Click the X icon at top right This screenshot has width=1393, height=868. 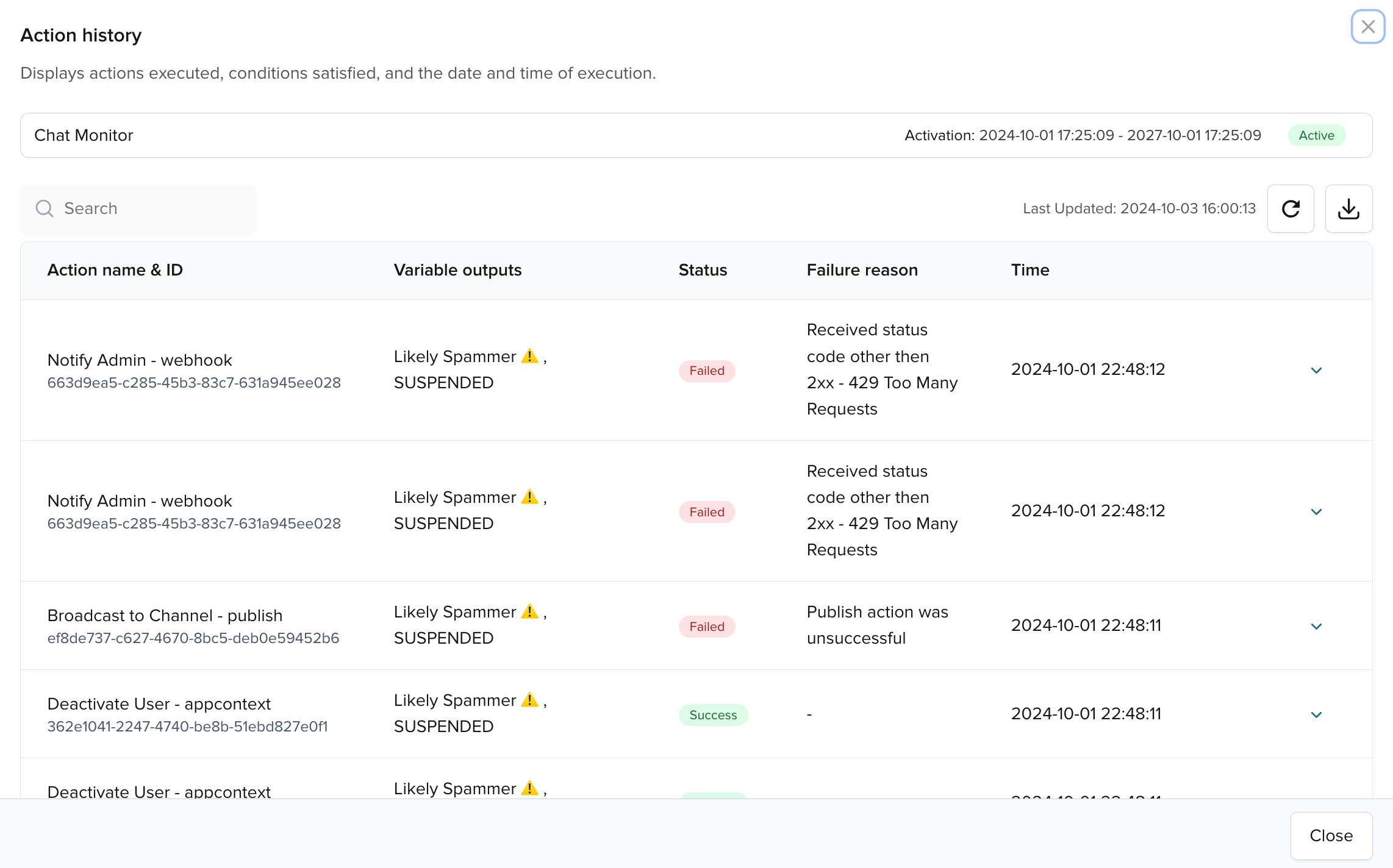pos(1367,27)
